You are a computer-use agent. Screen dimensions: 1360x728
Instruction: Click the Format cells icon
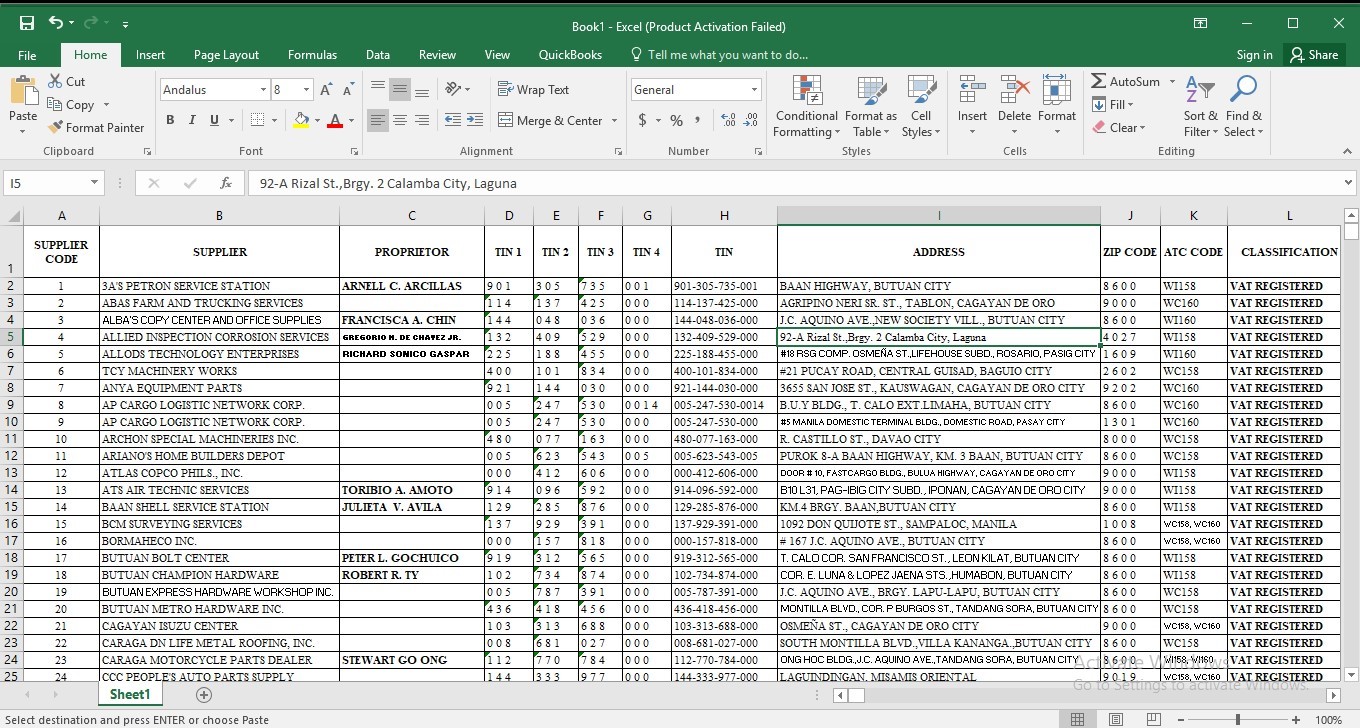pos(1057,91)
